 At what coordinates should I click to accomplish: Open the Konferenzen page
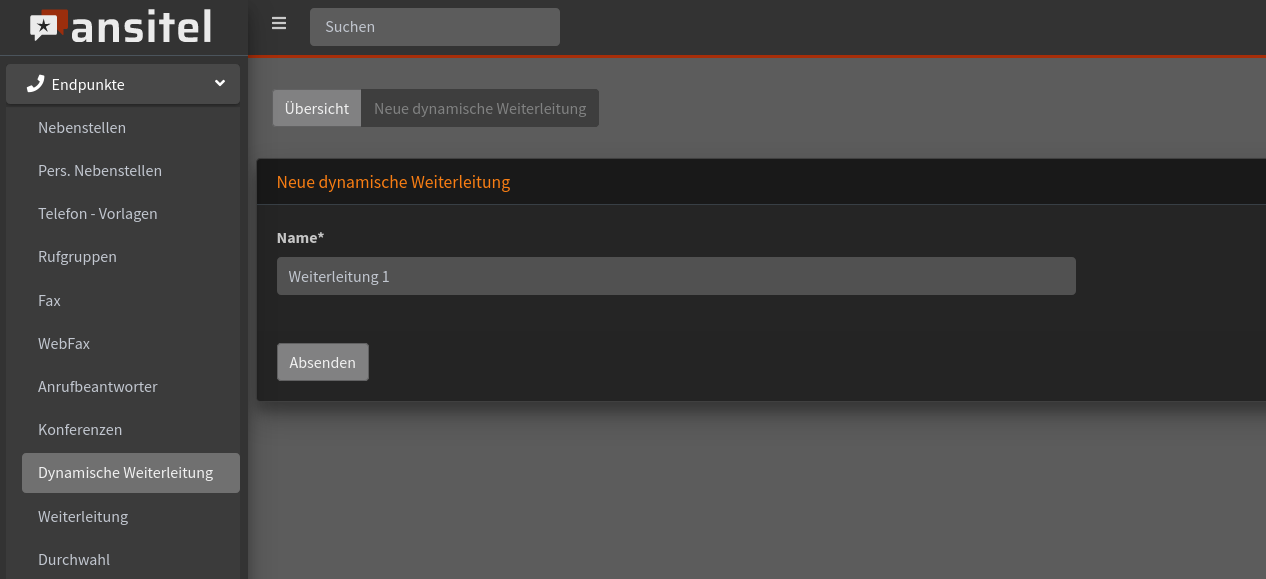pos(80,429)
